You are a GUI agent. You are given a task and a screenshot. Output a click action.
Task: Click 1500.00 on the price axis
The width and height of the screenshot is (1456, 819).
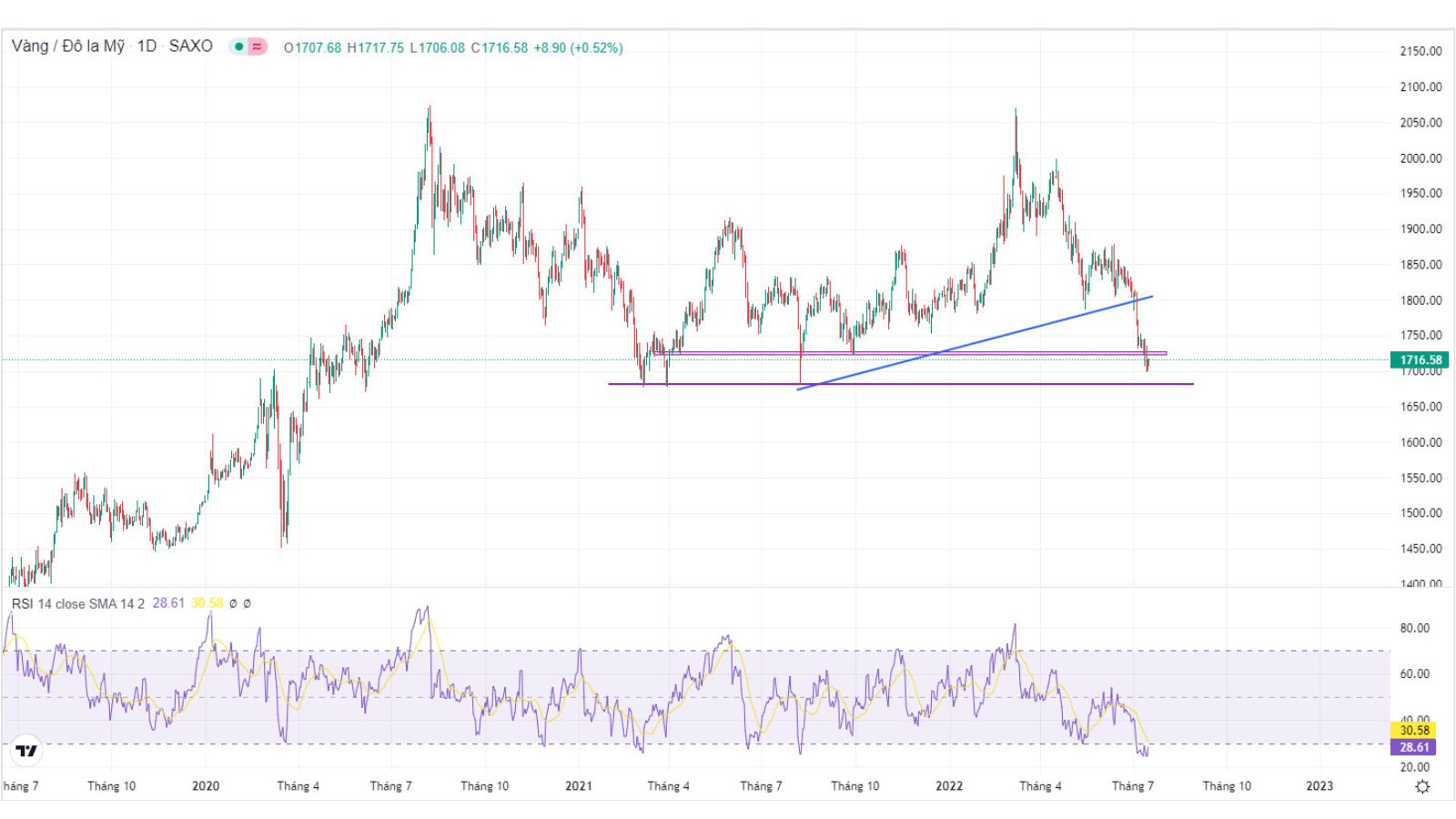point(1421,513)
